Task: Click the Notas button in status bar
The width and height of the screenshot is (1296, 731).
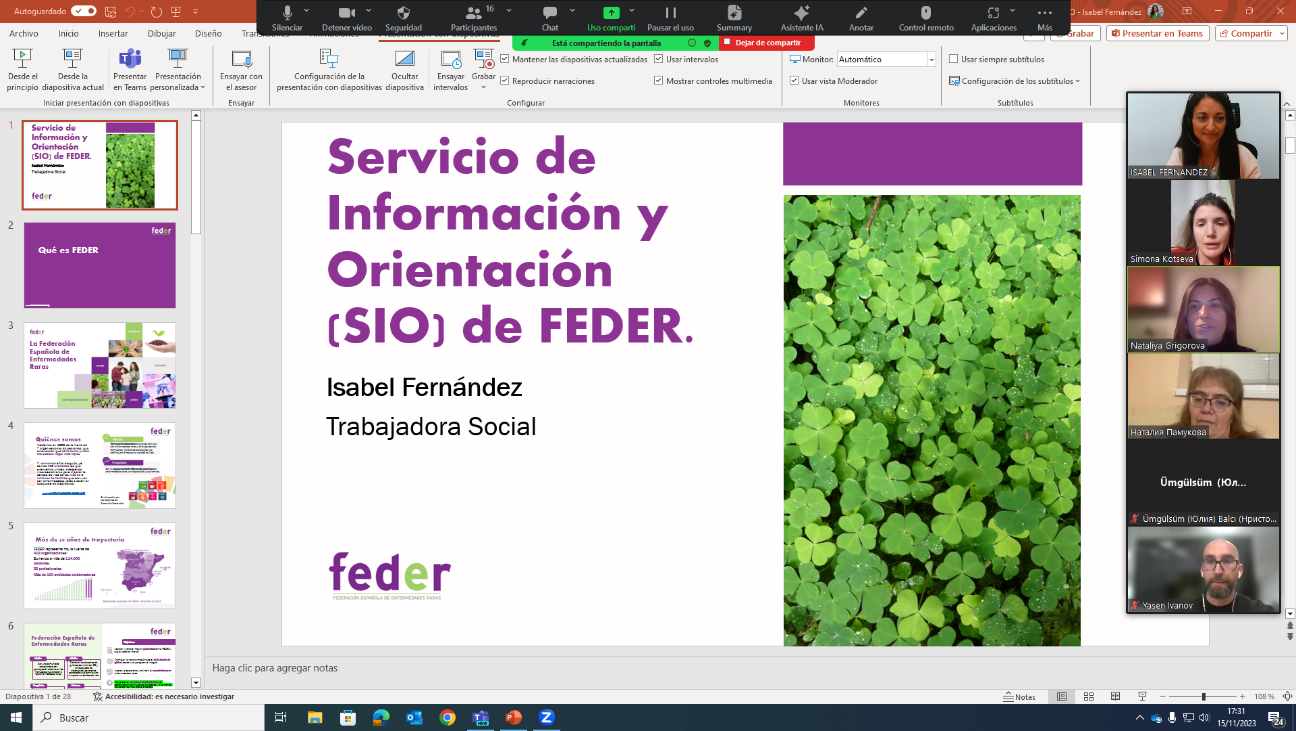Action: point(1019,696)
